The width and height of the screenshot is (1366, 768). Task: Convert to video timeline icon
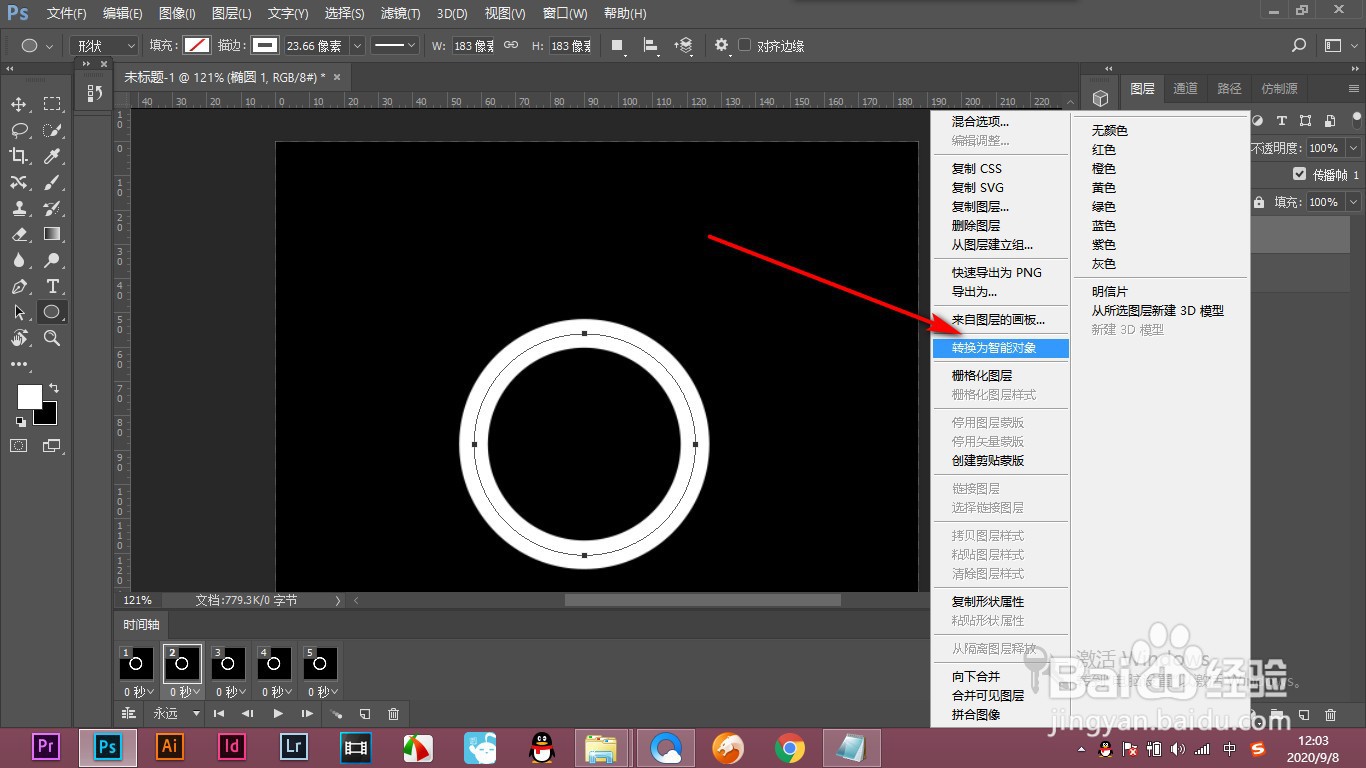(x=128, y=714)
